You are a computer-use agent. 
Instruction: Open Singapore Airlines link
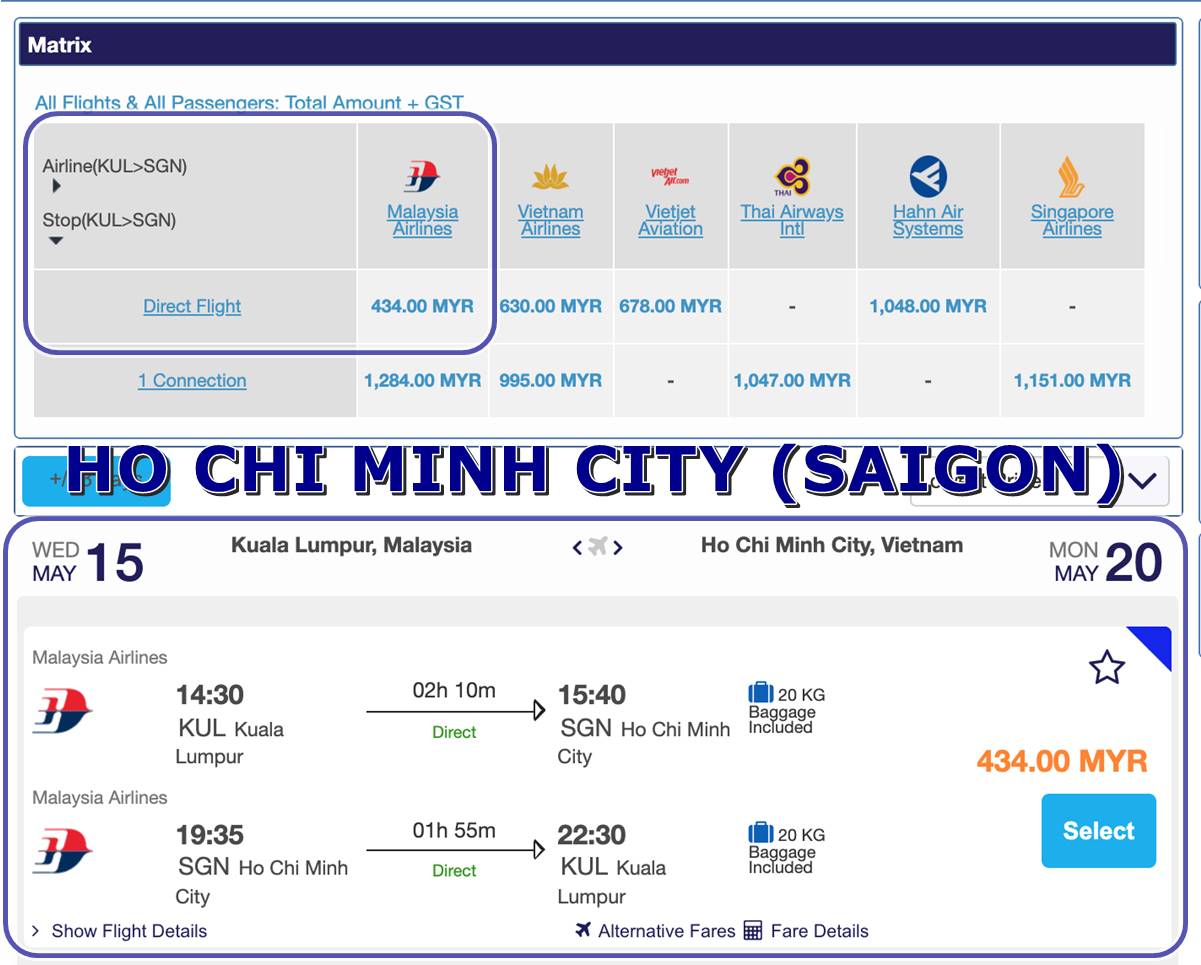pyautogui.click(x=1071, y=220)
